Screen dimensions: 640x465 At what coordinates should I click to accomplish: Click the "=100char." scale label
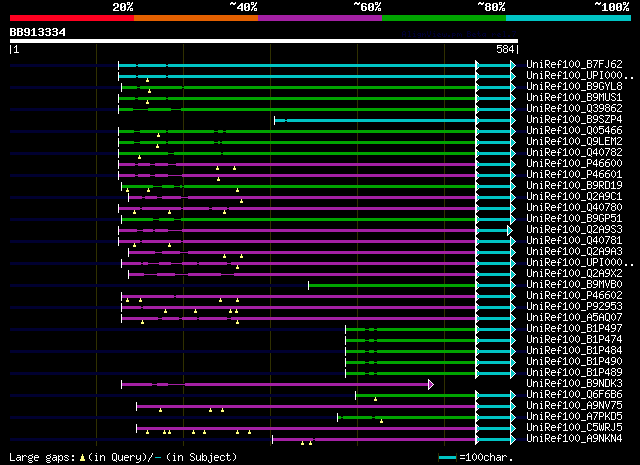[486, 457]
